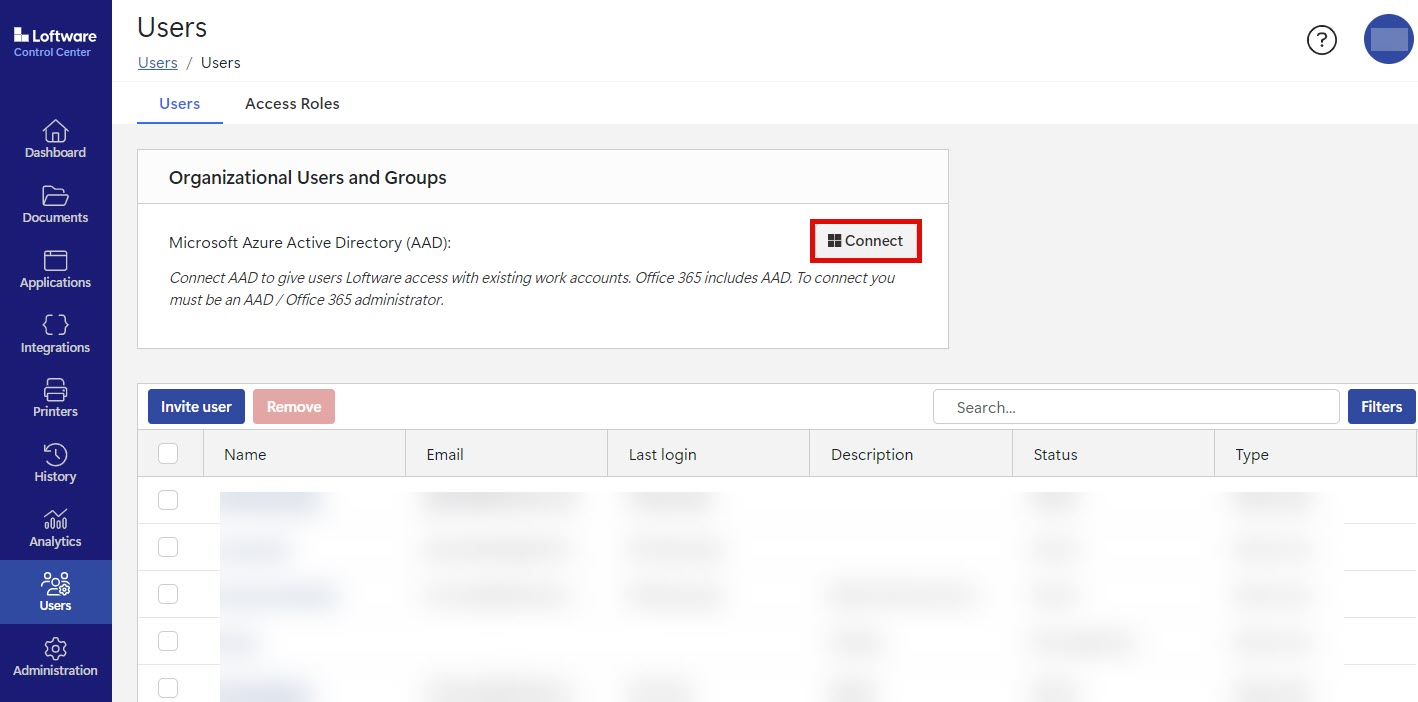Select Integrations in the sidebar
This screenshot has height=702, width=1418.
[x=55, y=334]
